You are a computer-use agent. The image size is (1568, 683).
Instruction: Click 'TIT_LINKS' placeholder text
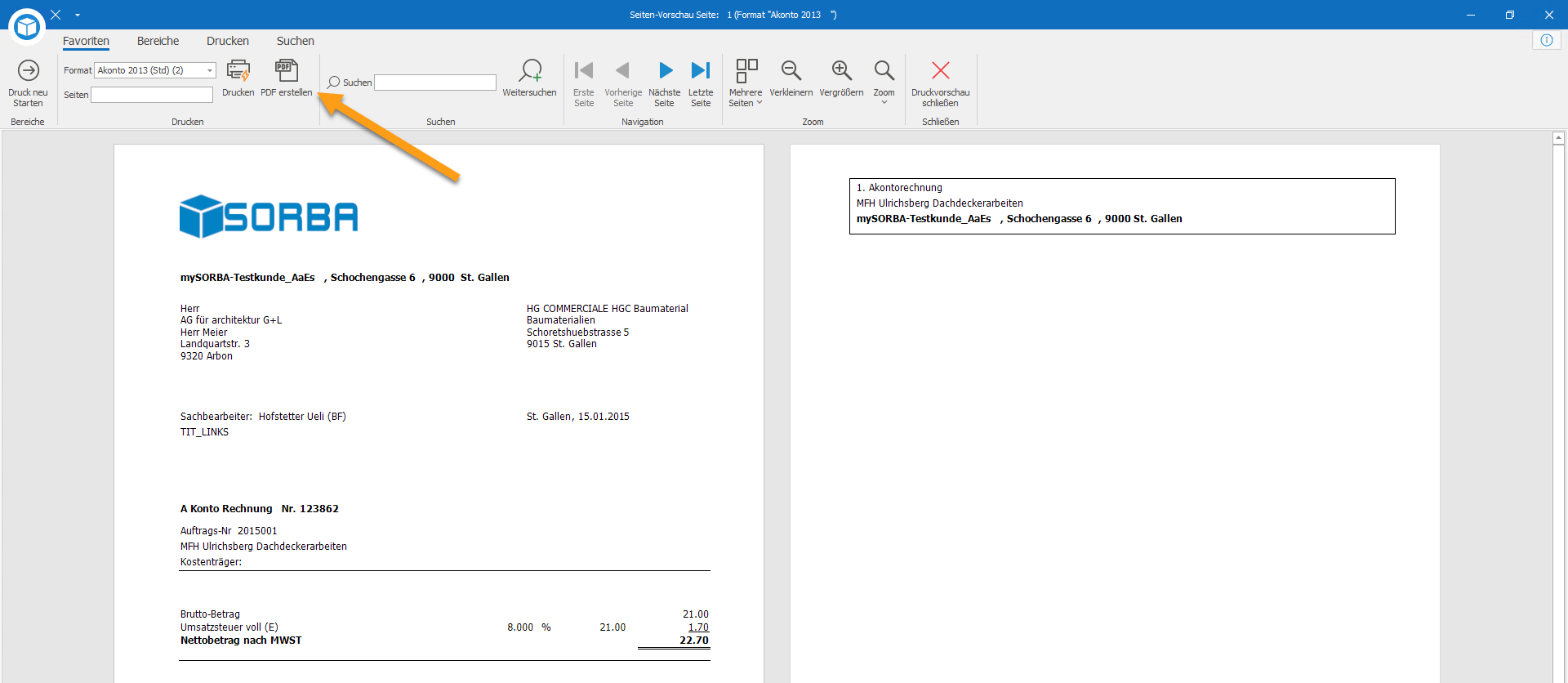click(x=204, y=432)
